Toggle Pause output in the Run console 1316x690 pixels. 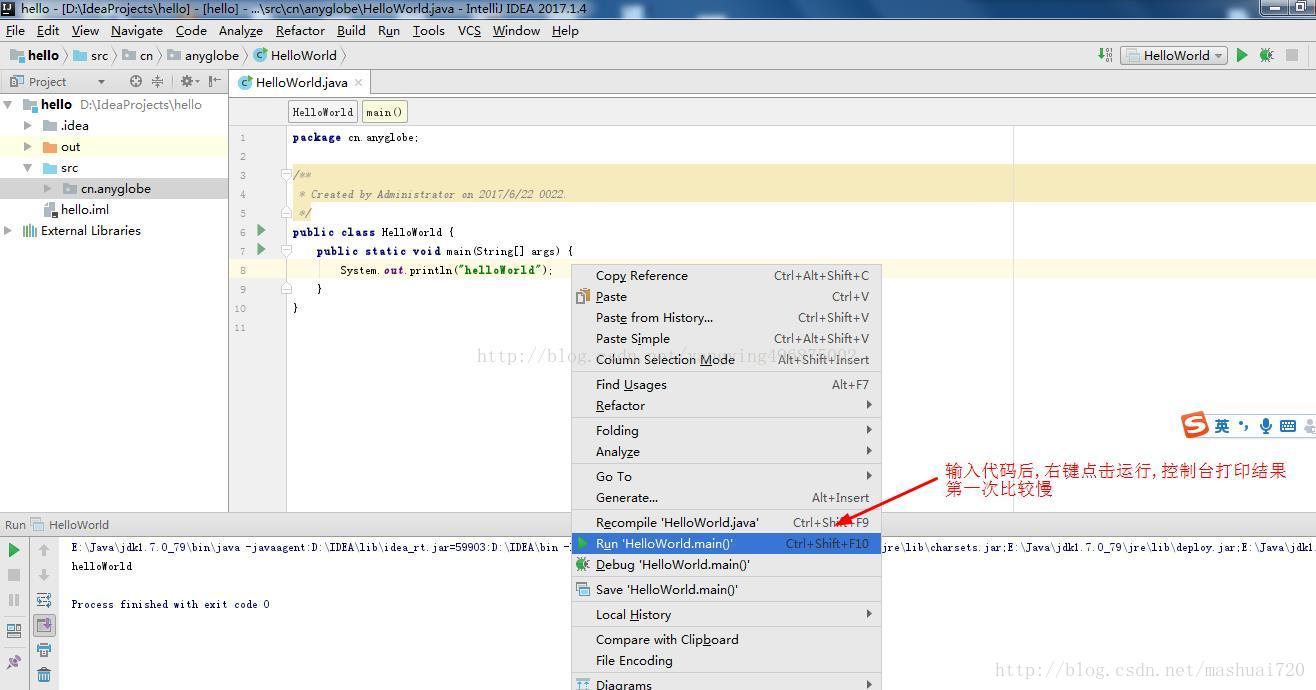tap(13, 600)
